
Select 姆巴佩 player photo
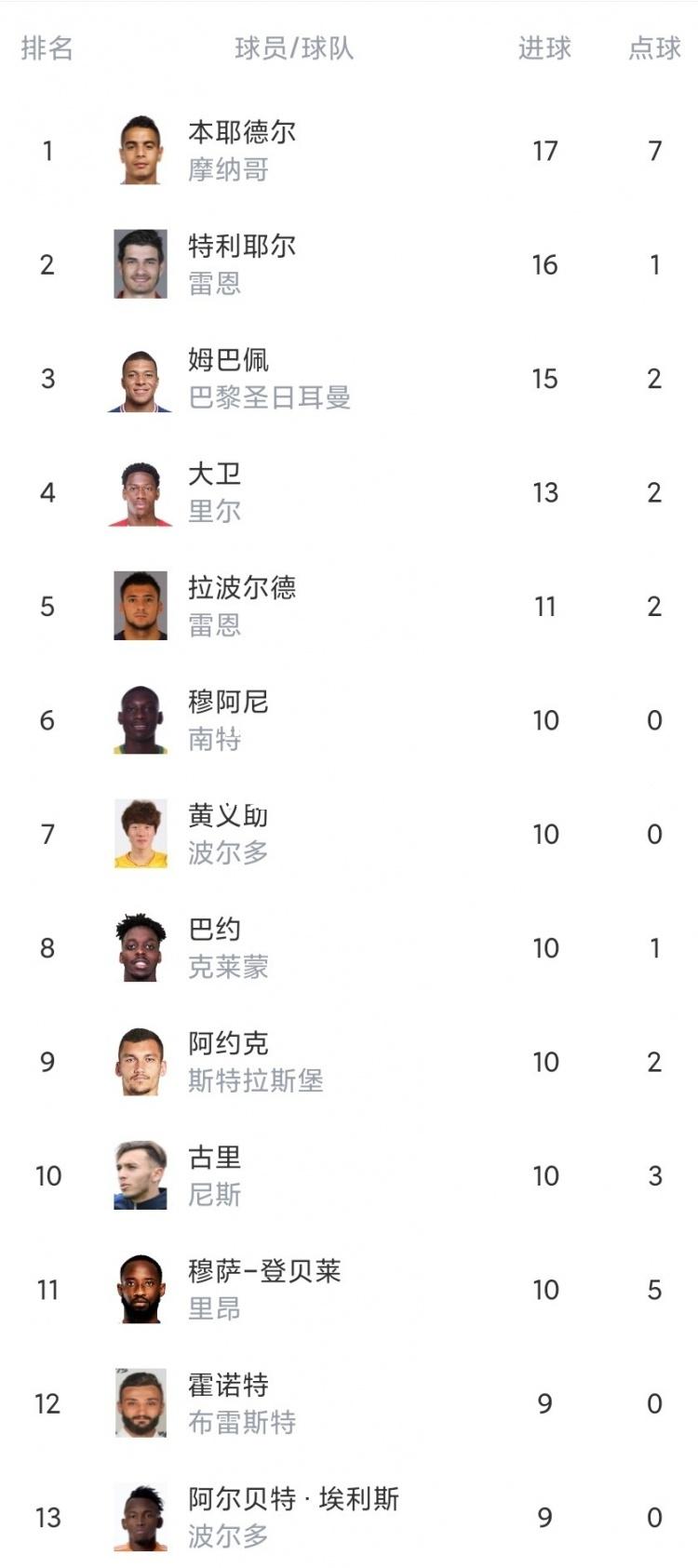click(x=141, y=378)
